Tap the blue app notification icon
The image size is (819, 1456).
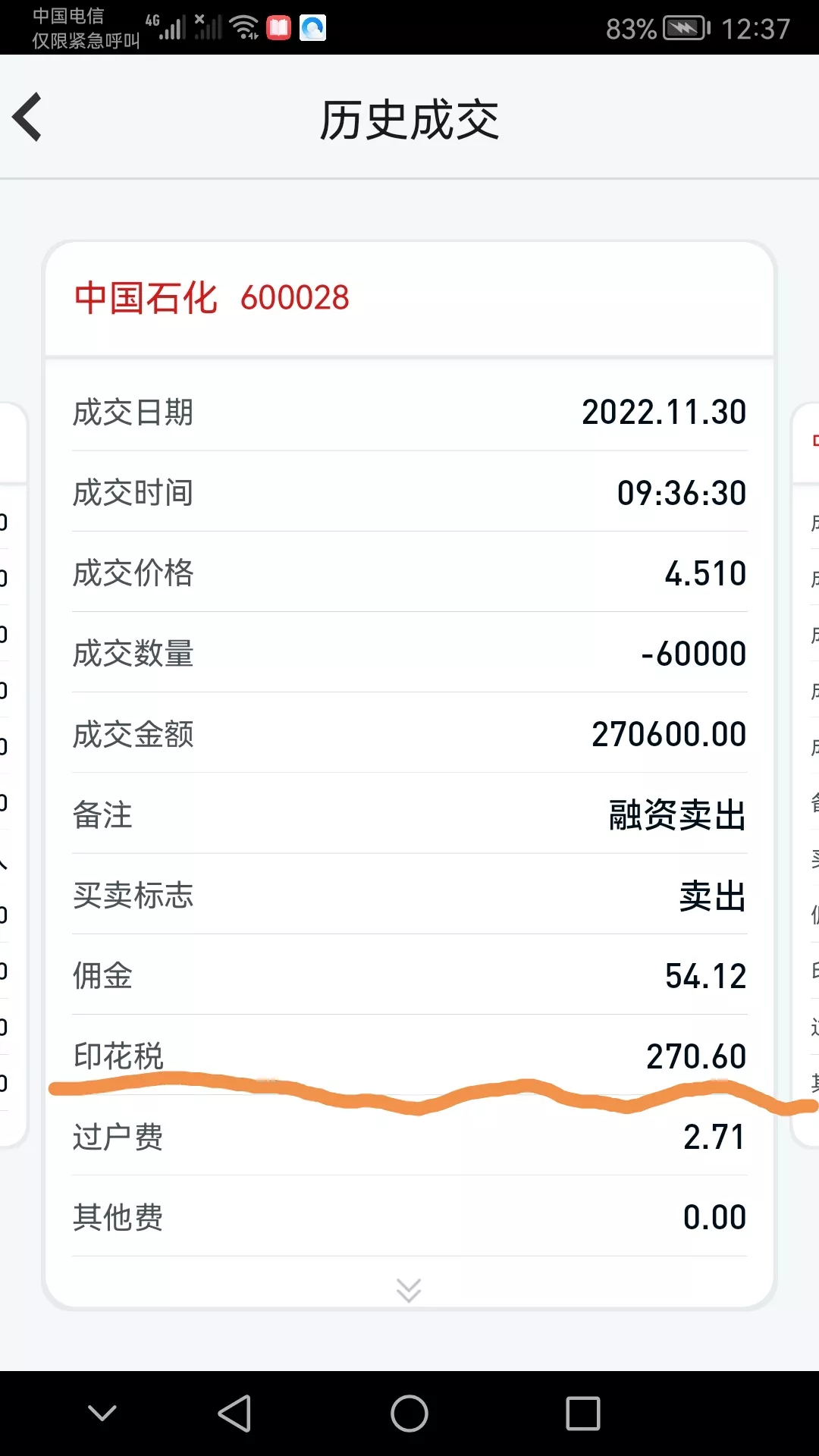coord(312,28)
